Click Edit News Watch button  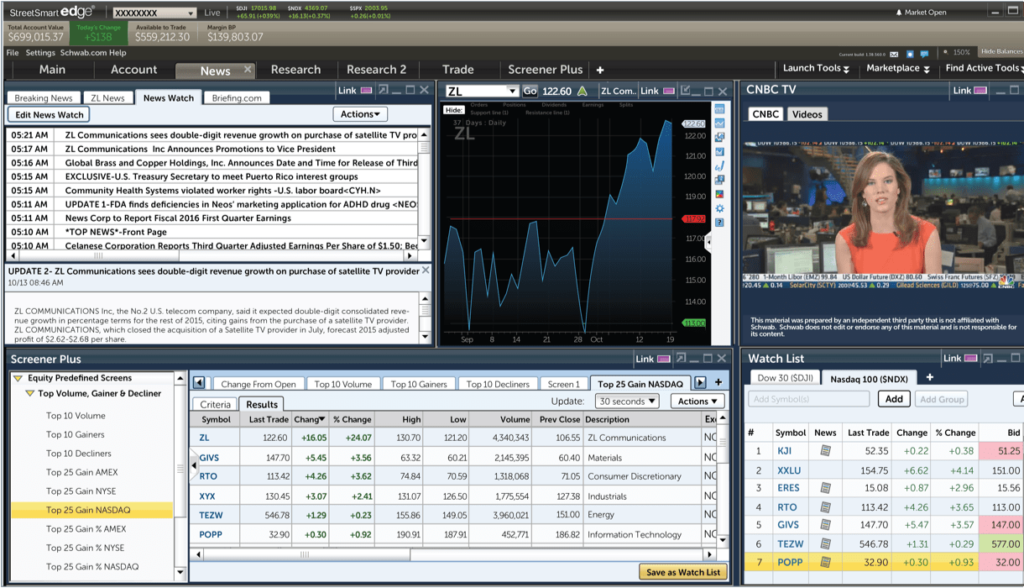pyautogui.click(x=49, y=114)
